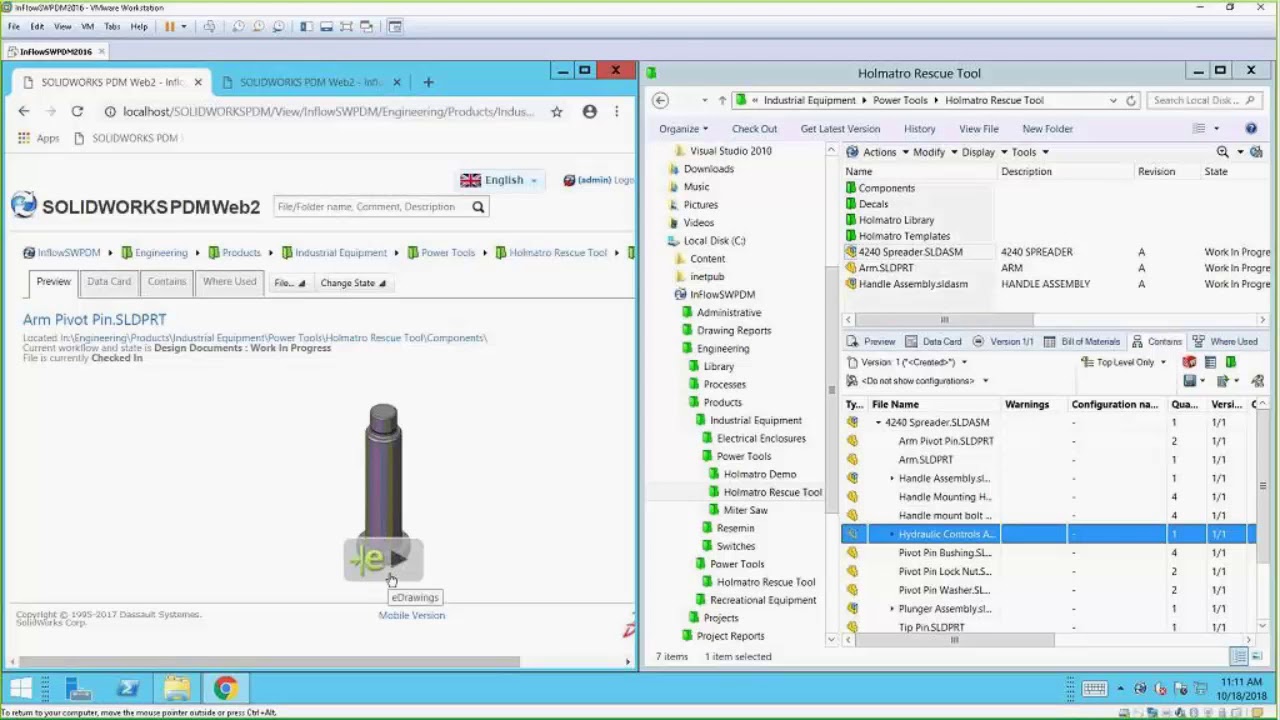The width and height of the screenshot is (1280, 720).
Task: Open the Mobile Version link
Action: [412, 615]
